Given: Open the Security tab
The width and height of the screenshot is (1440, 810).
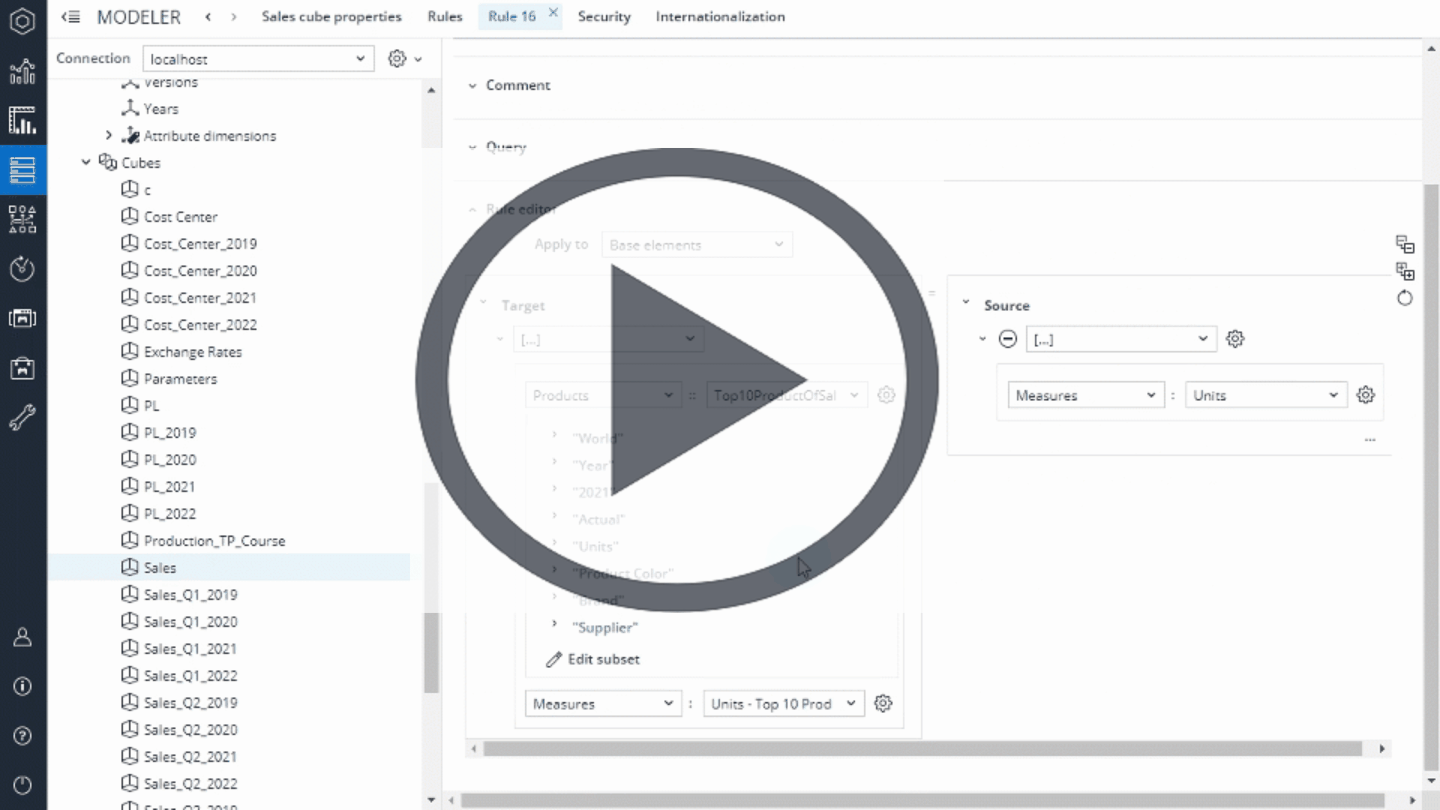Looking at the screenshot, I should point(604,16).
